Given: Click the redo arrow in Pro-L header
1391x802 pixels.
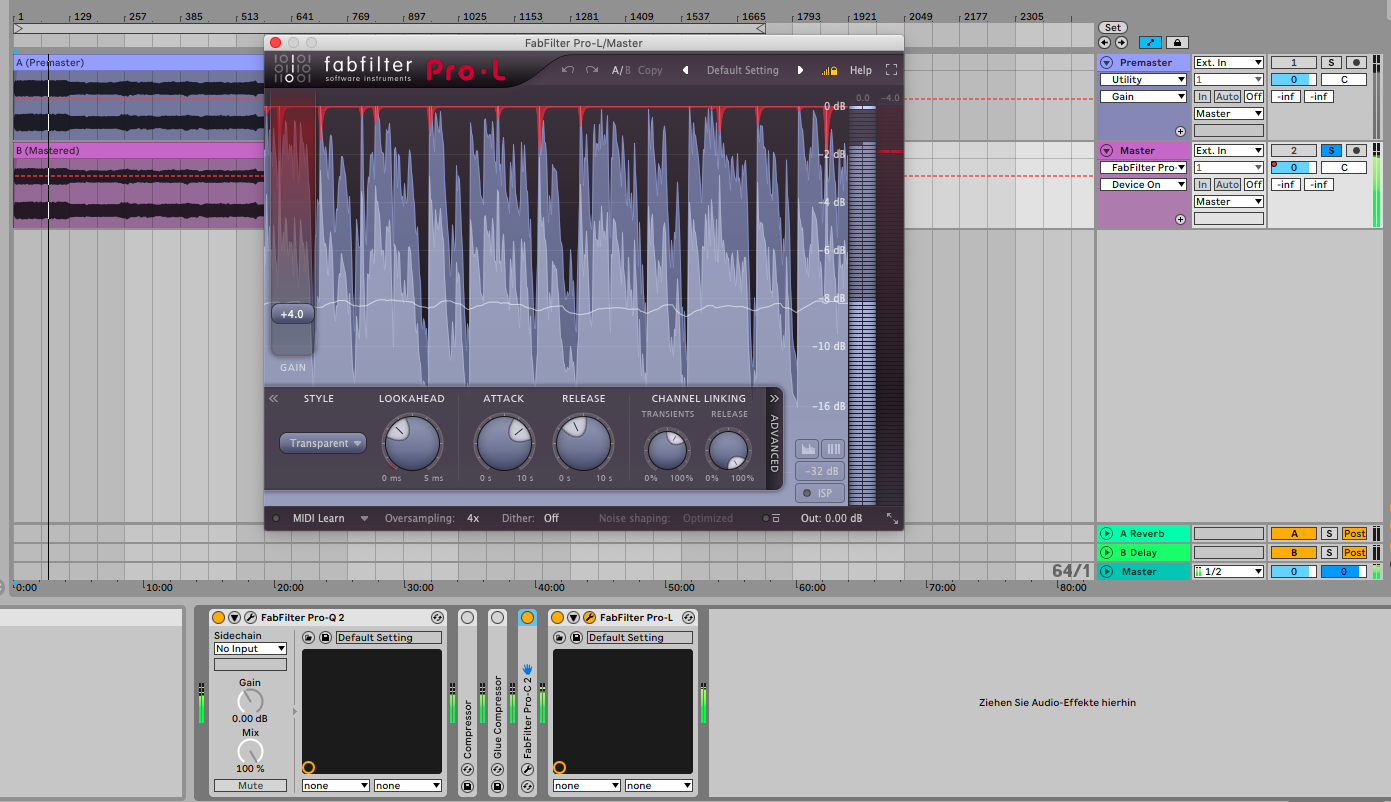Looking at the screenshot, I should click(592, 70).
